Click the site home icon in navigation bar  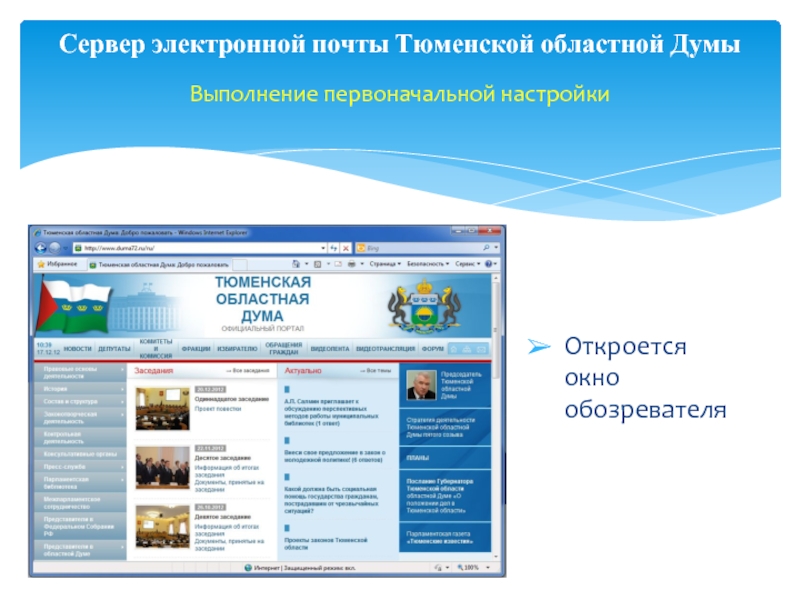(x=454, y=349)
